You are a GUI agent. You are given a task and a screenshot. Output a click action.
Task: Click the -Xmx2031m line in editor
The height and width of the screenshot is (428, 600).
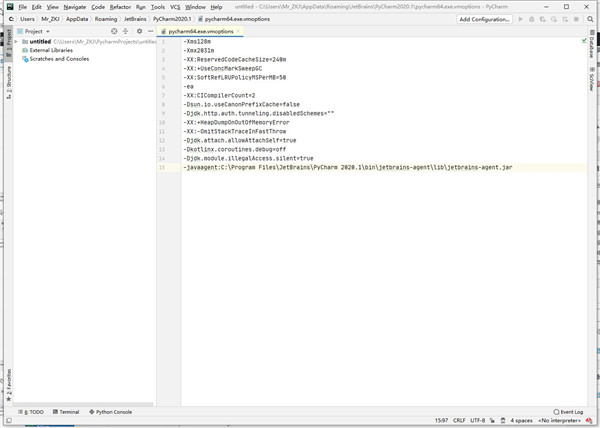[x=199, y=50]
